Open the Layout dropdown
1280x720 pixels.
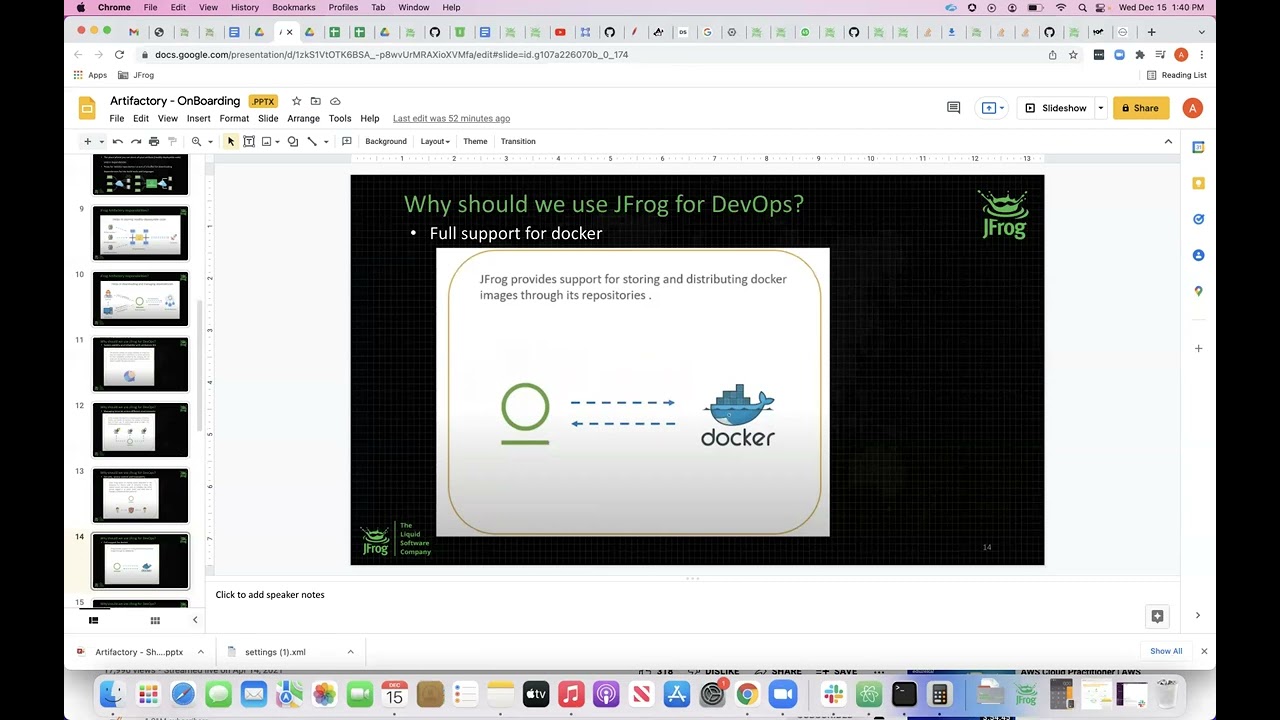click(x=435, y=141)
